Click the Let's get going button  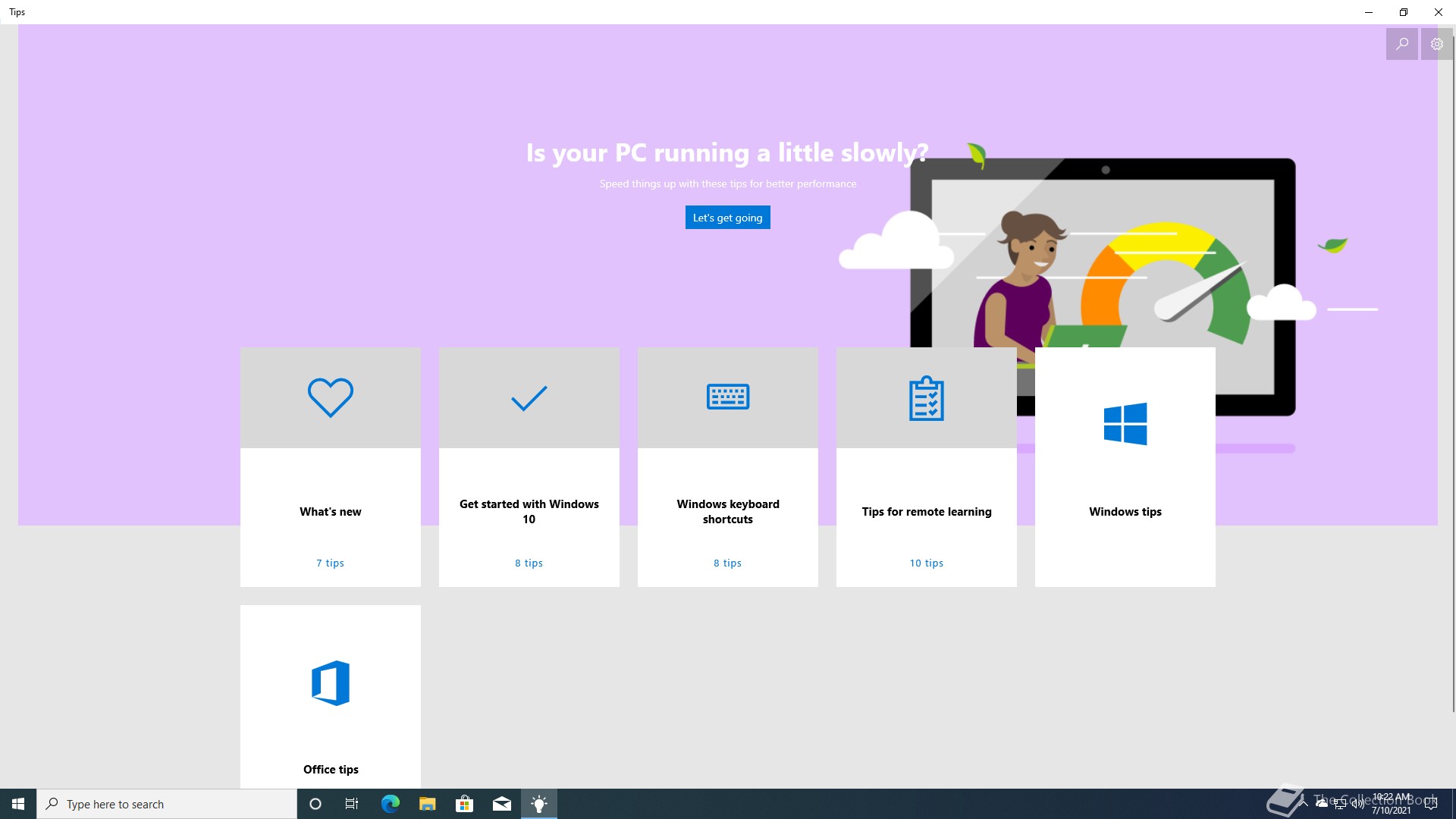[727, 218]
